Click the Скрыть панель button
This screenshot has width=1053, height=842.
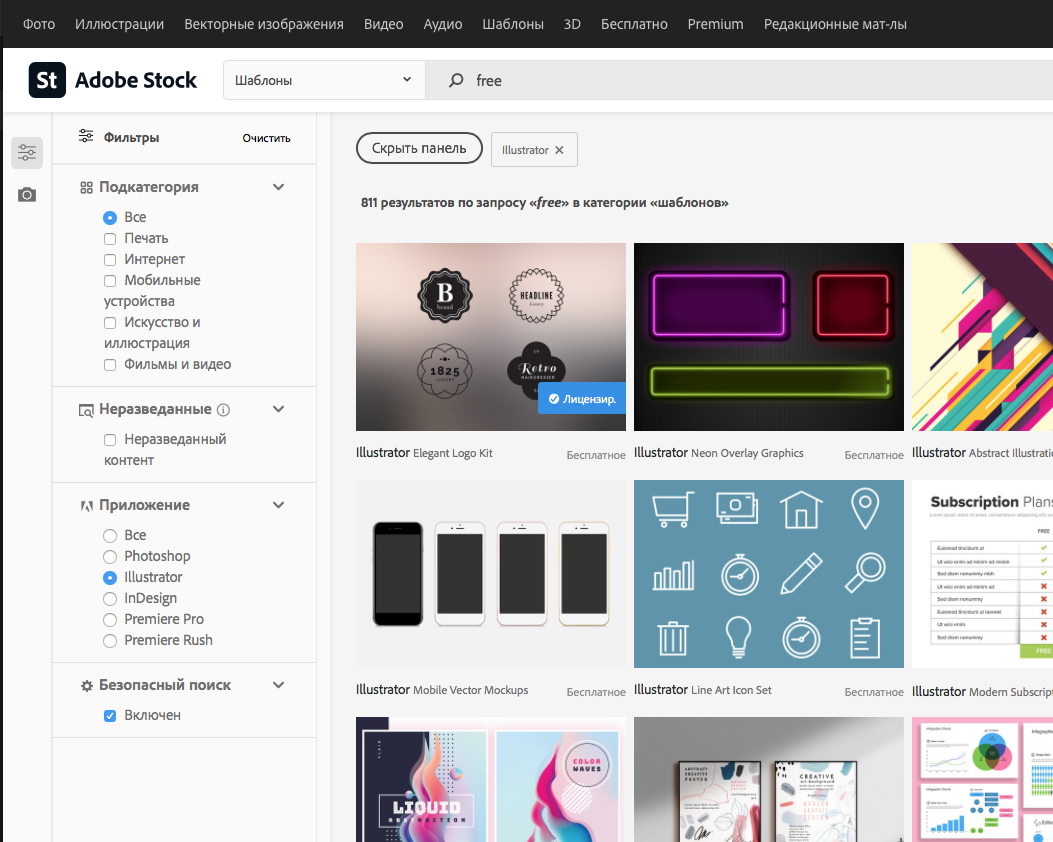point(419,148)
